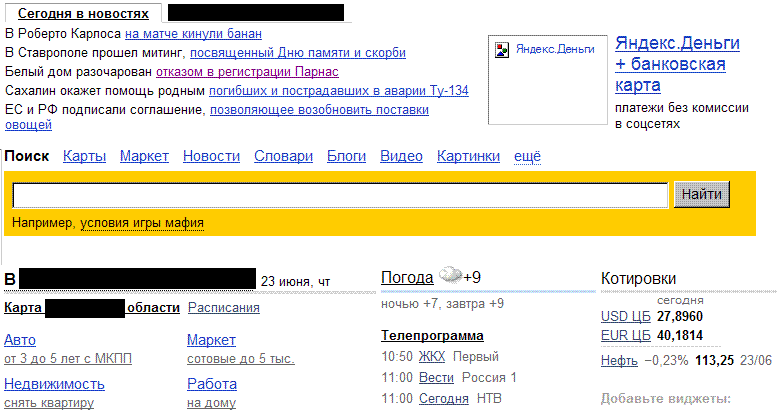Open the news link на матче кинули банан

point(193,34)
